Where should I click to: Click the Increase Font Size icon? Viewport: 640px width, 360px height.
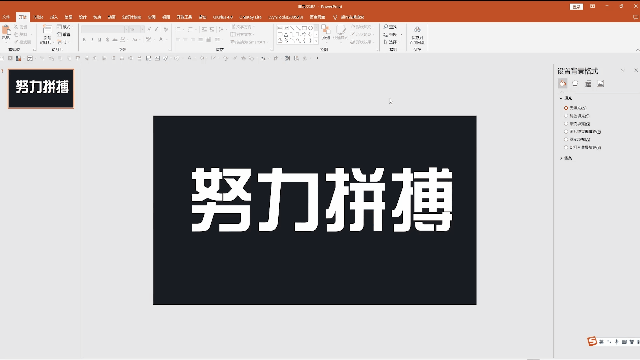149,29
